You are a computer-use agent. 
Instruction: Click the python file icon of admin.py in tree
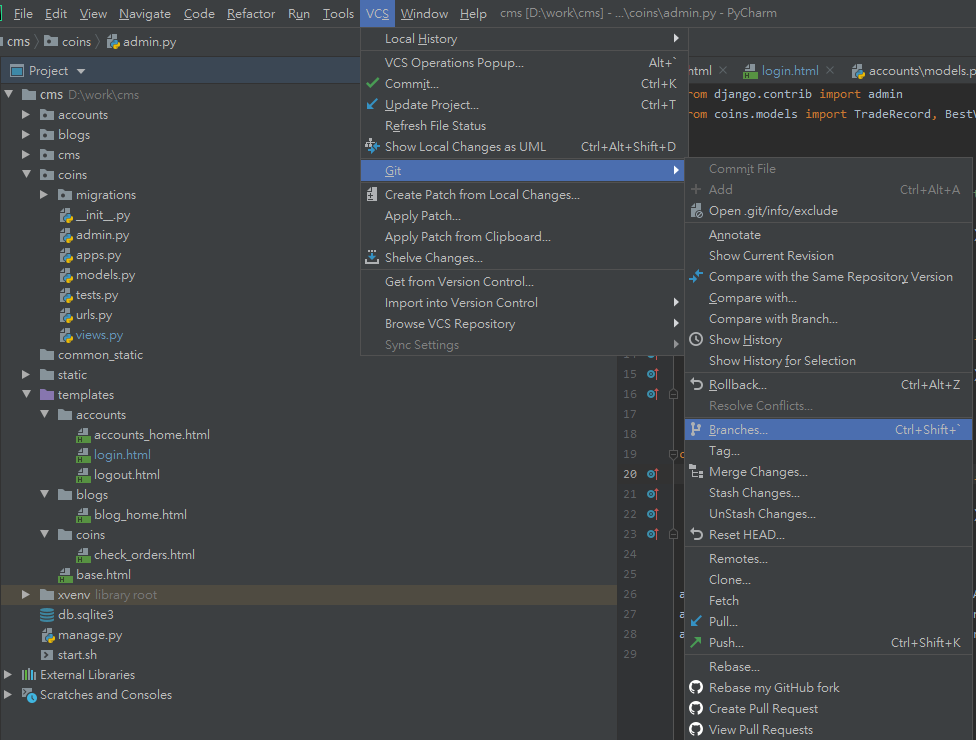coord(66,235)
